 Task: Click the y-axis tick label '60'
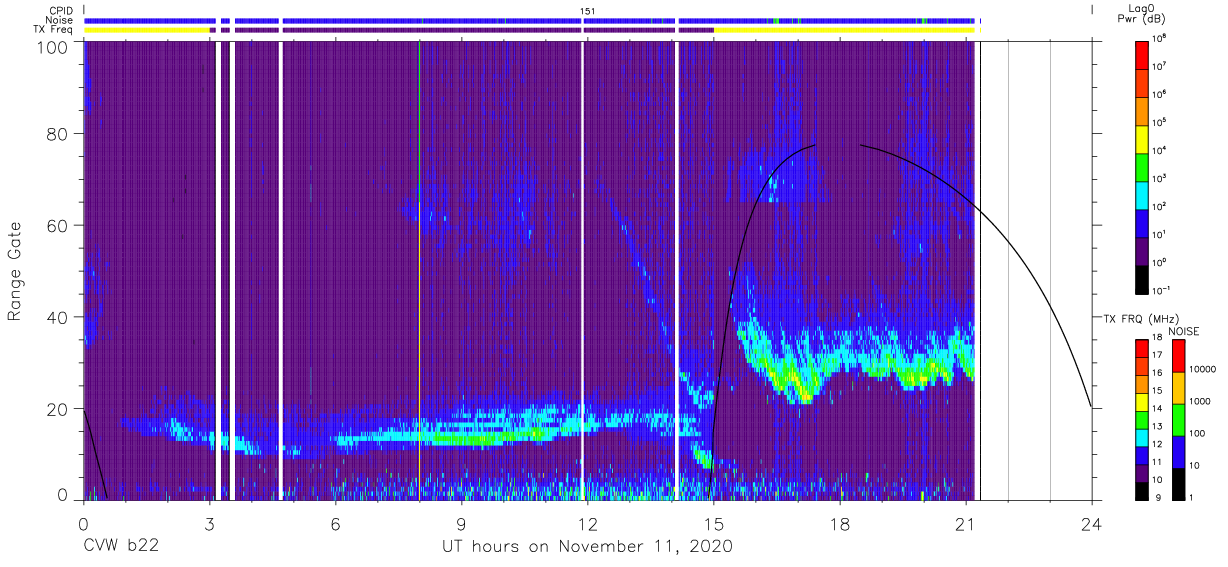pyautogui.click(x=59, y=226)
